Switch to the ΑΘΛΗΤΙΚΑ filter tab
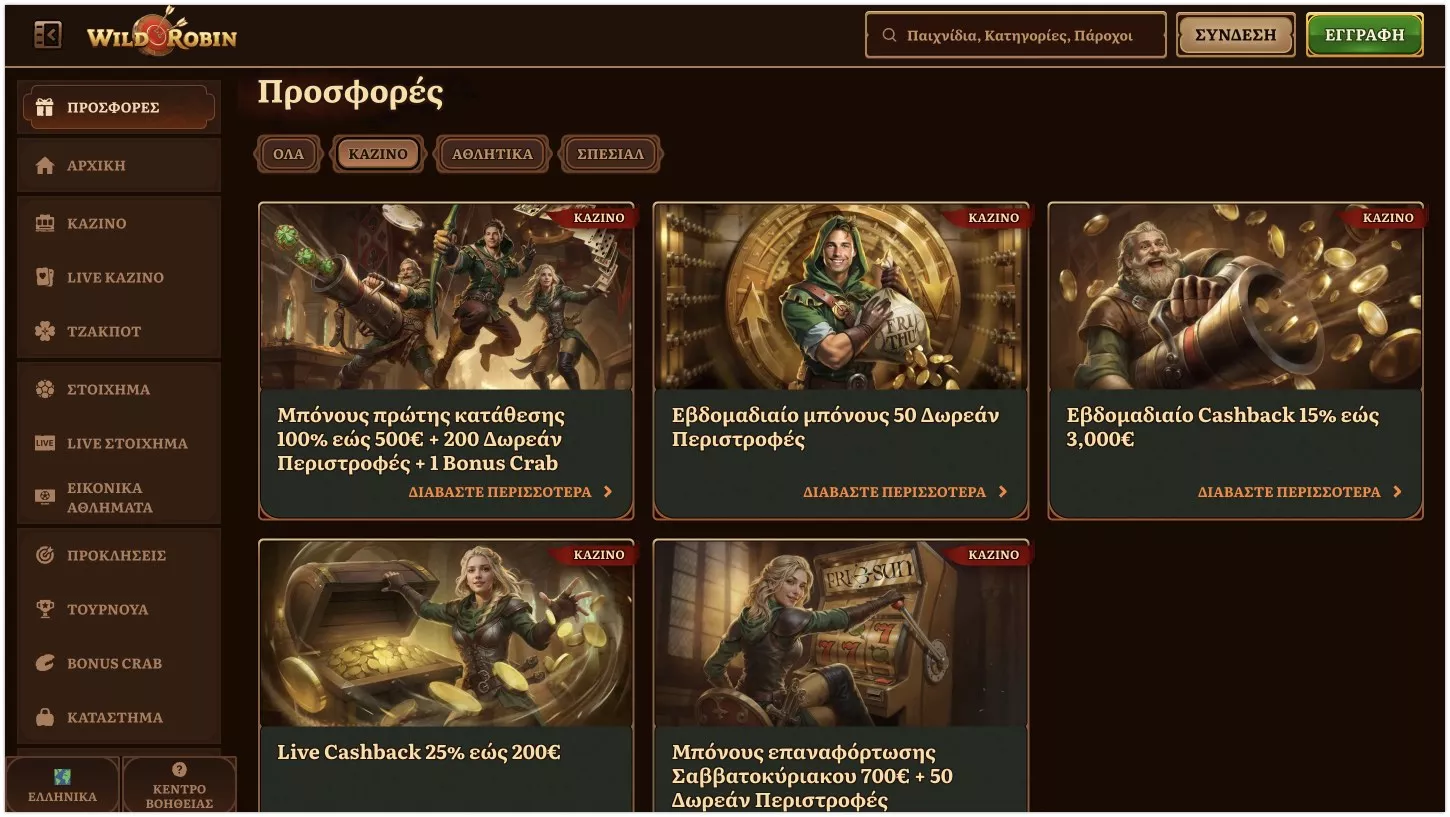 (x=492, y=154)
